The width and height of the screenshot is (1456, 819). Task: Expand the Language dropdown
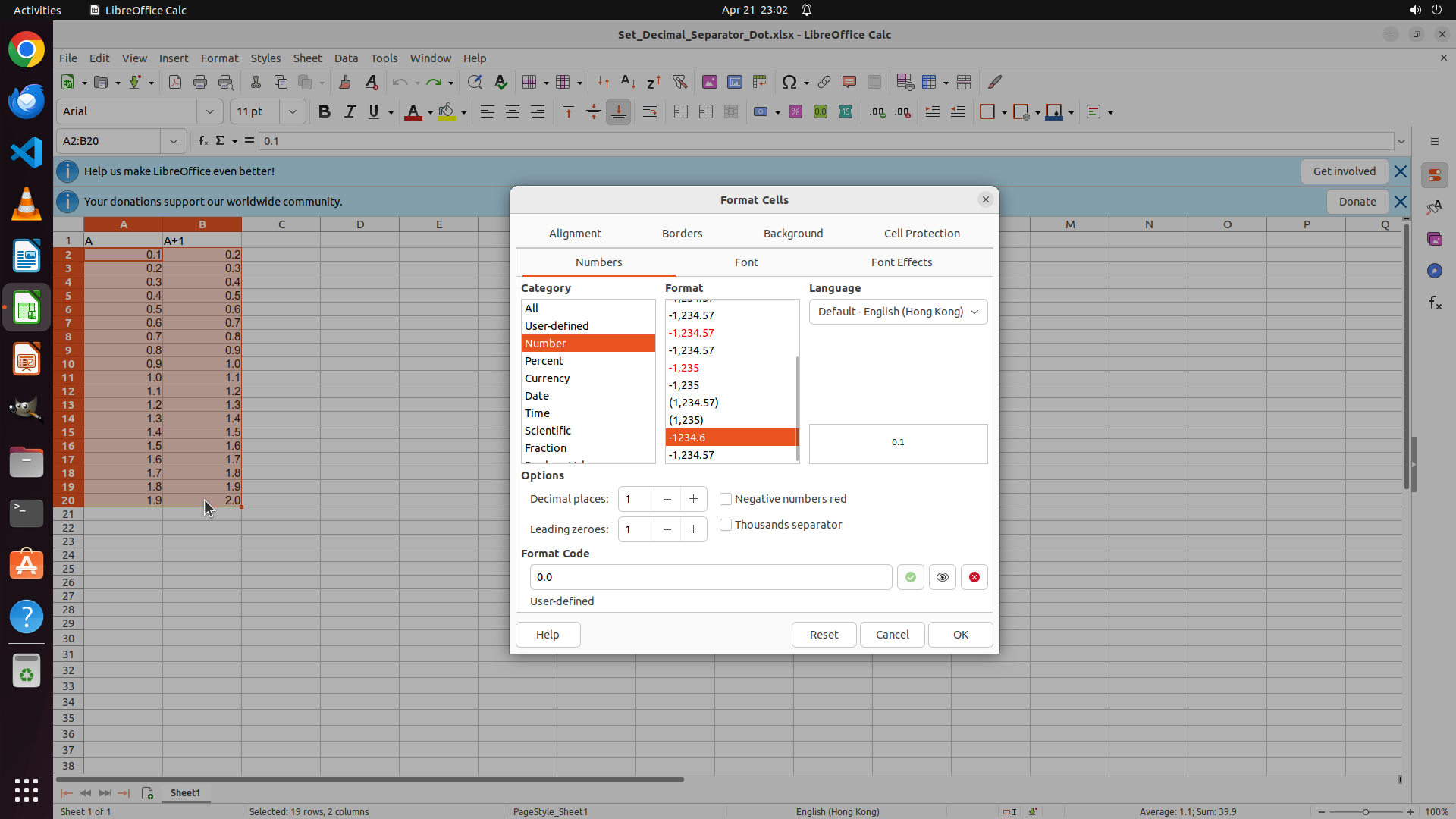[x=898, y=312]
